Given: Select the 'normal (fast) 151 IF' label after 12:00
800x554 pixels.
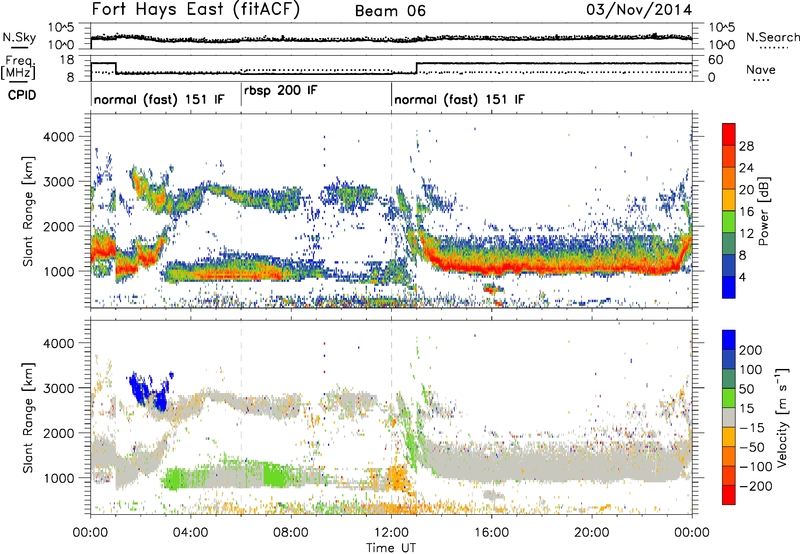Looking at the screenshot, I should [x=459, y=99].
